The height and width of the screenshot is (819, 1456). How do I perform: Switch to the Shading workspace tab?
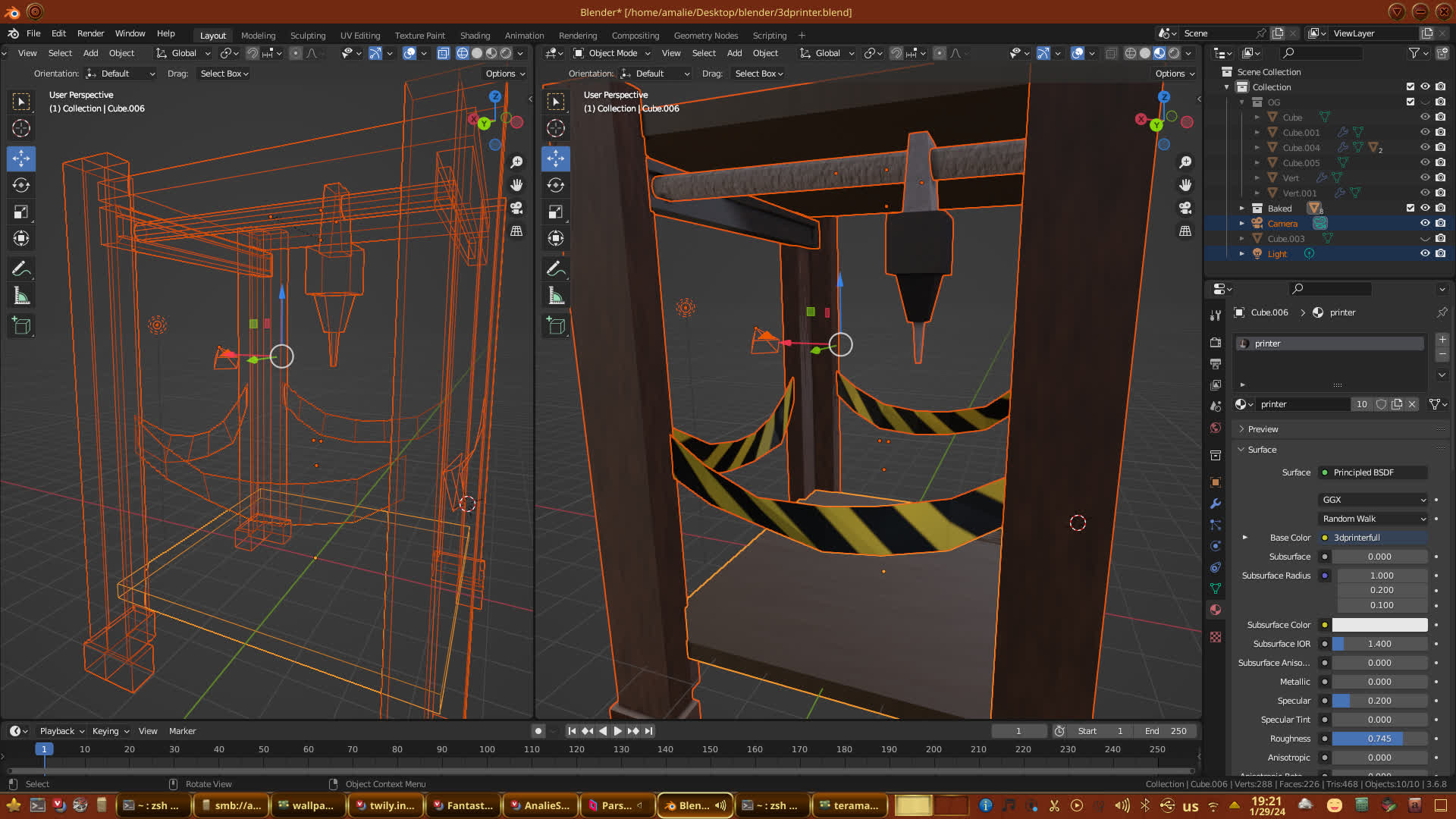[x=475, y=36]
